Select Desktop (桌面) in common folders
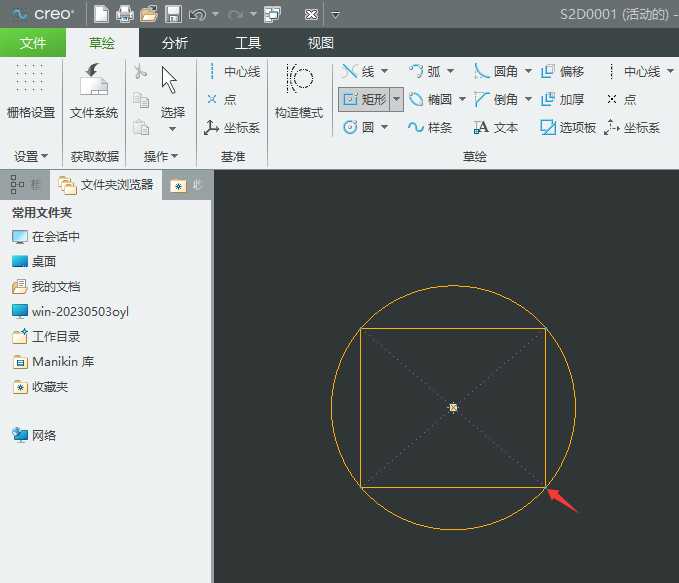This screenshot has width=679, height=583. point(43,261)
